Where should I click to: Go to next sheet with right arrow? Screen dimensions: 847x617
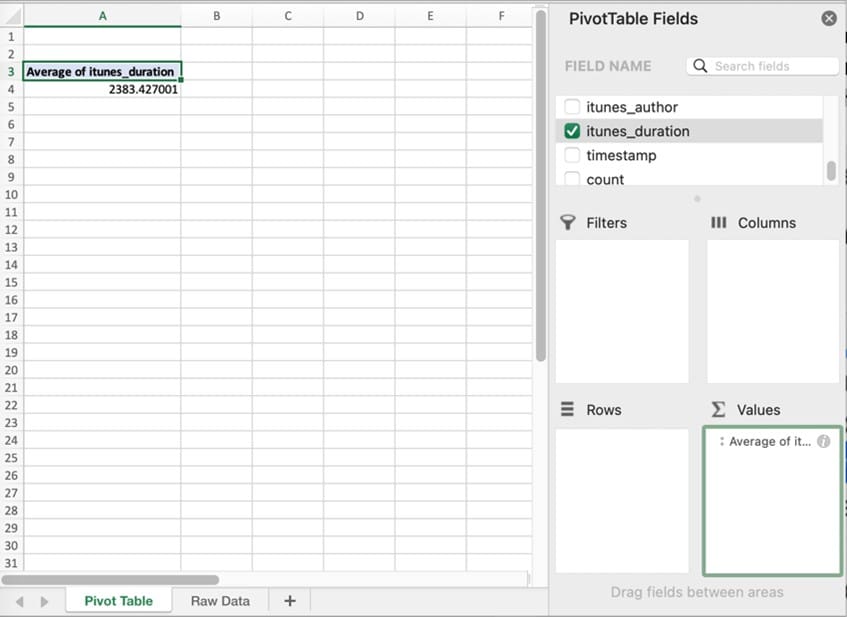[44, 601]
